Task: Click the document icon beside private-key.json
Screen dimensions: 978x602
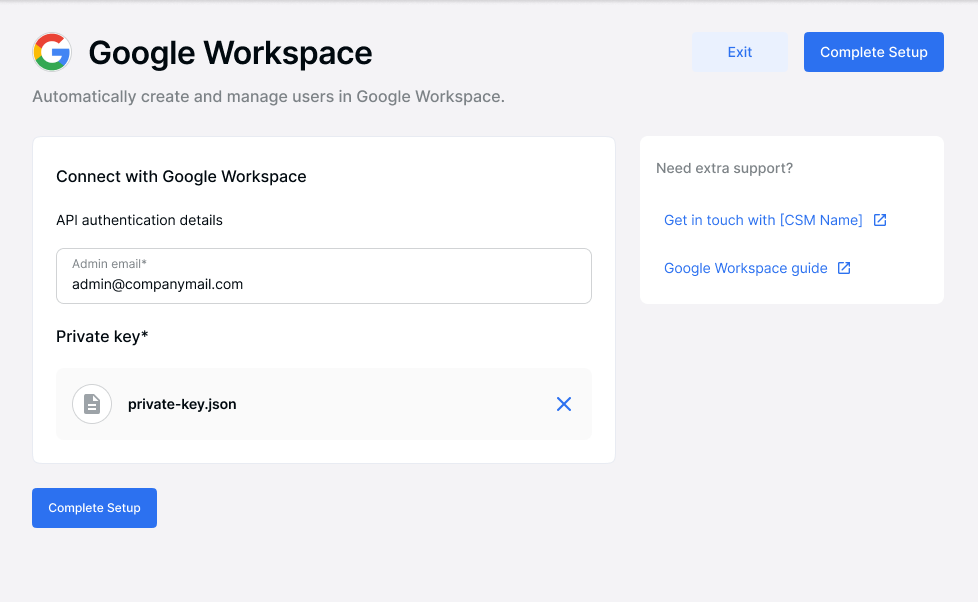Action: point(92,404)
